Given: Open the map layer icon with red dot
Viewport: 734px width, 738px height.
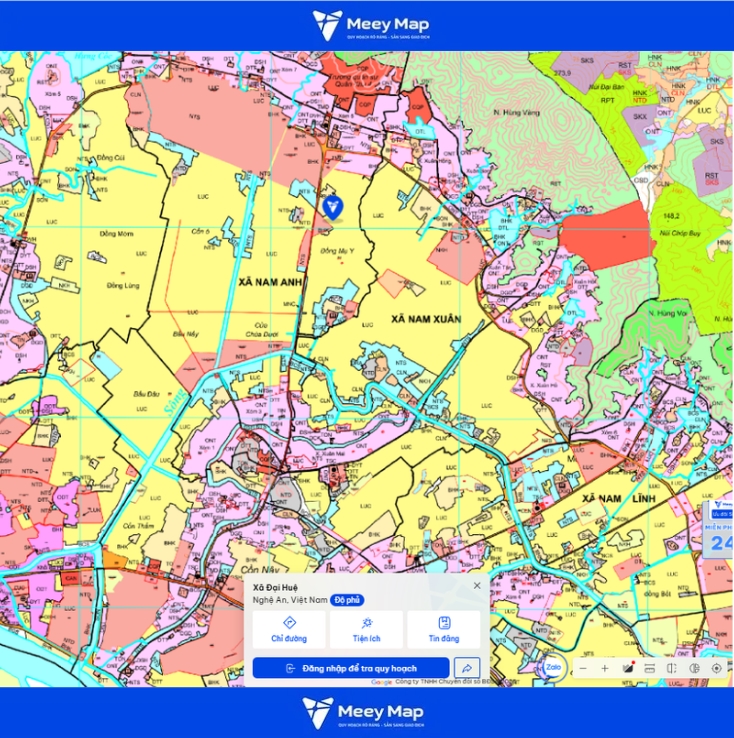Looking at the screenshot, I should pos(628,668).
